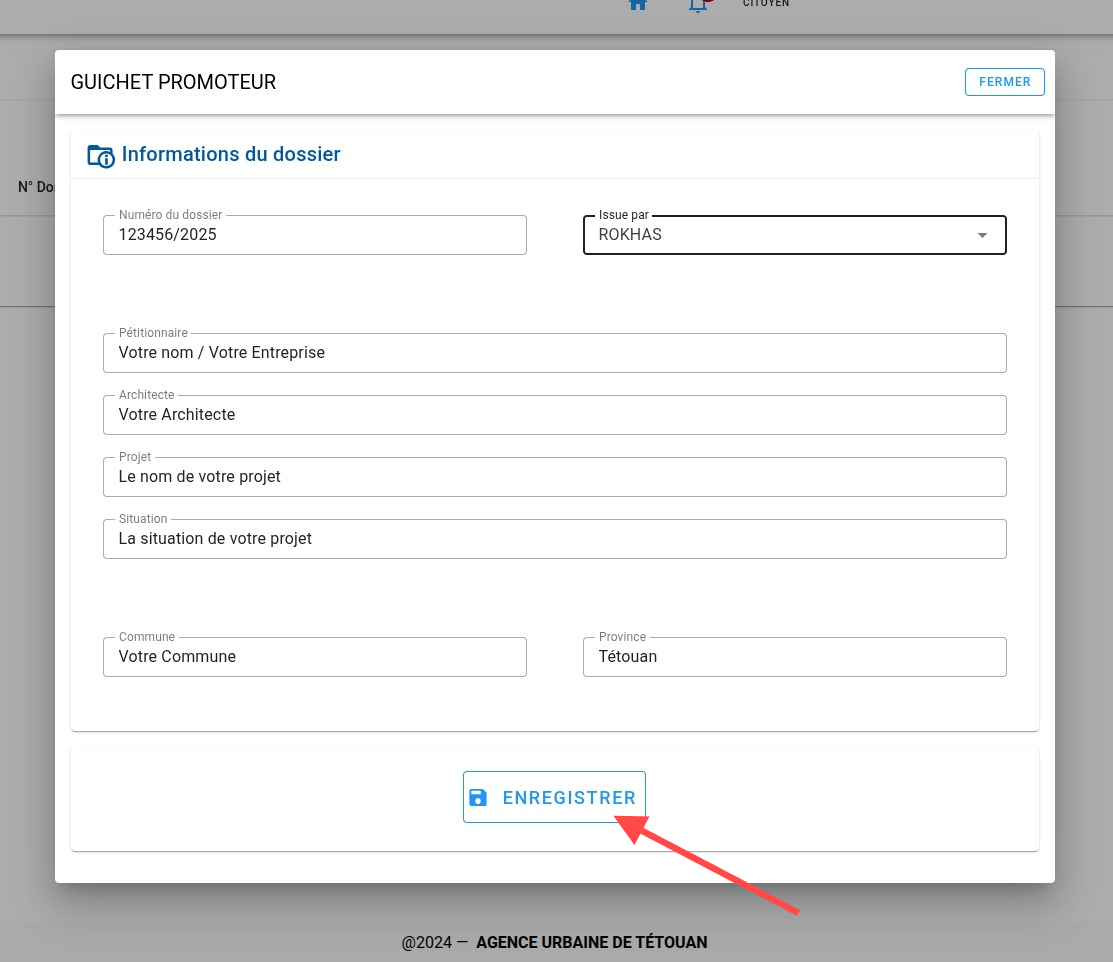Click the Situation input field
Screen dimensions: 1113x962
pyautogui.click(x=554, y=539)
